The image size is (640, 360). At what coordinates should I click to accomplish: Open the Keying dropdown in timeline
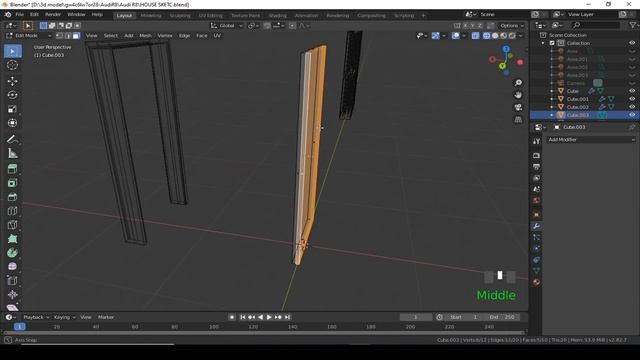click(x=64, y=317)
